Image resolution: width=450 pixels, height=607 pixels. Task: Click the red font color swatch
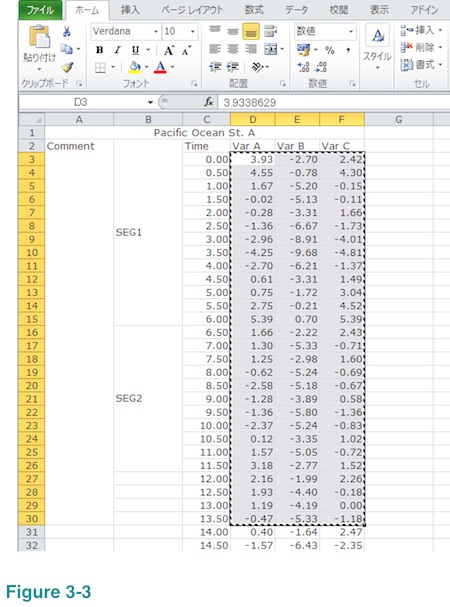160,67
